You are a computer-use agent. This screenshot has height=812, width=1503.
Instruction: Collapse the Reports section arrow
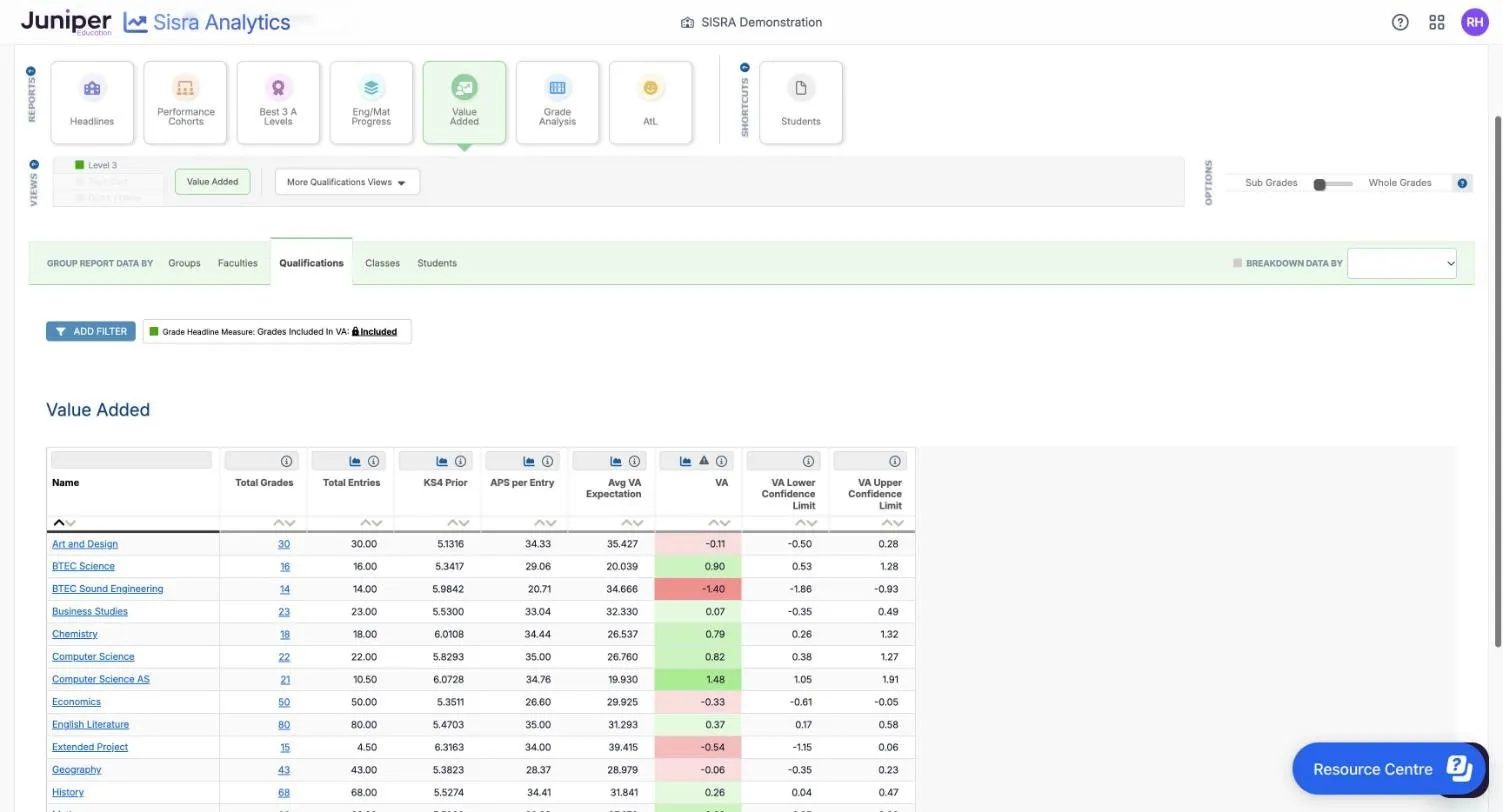click(x=31, y=71)
